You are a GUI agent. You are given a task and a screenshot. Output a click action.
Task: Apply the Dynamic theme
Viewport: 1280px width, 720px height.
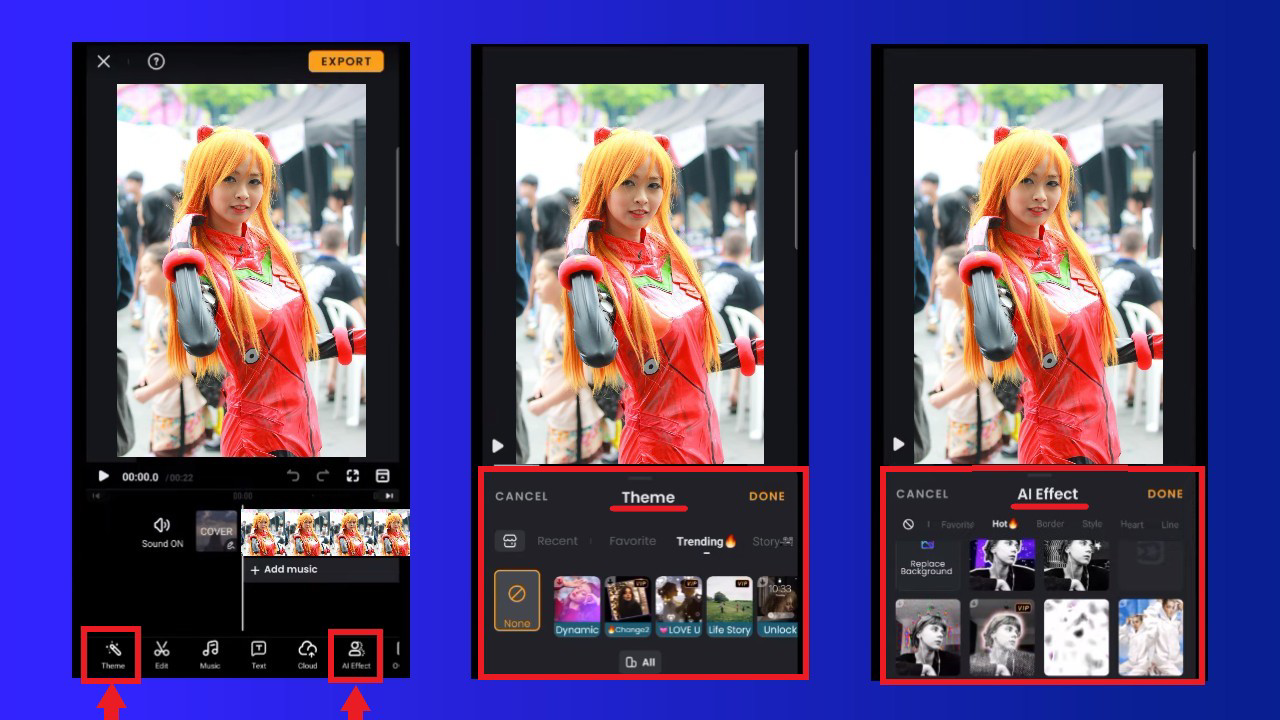pyautogui.click(x=577, y=606)
